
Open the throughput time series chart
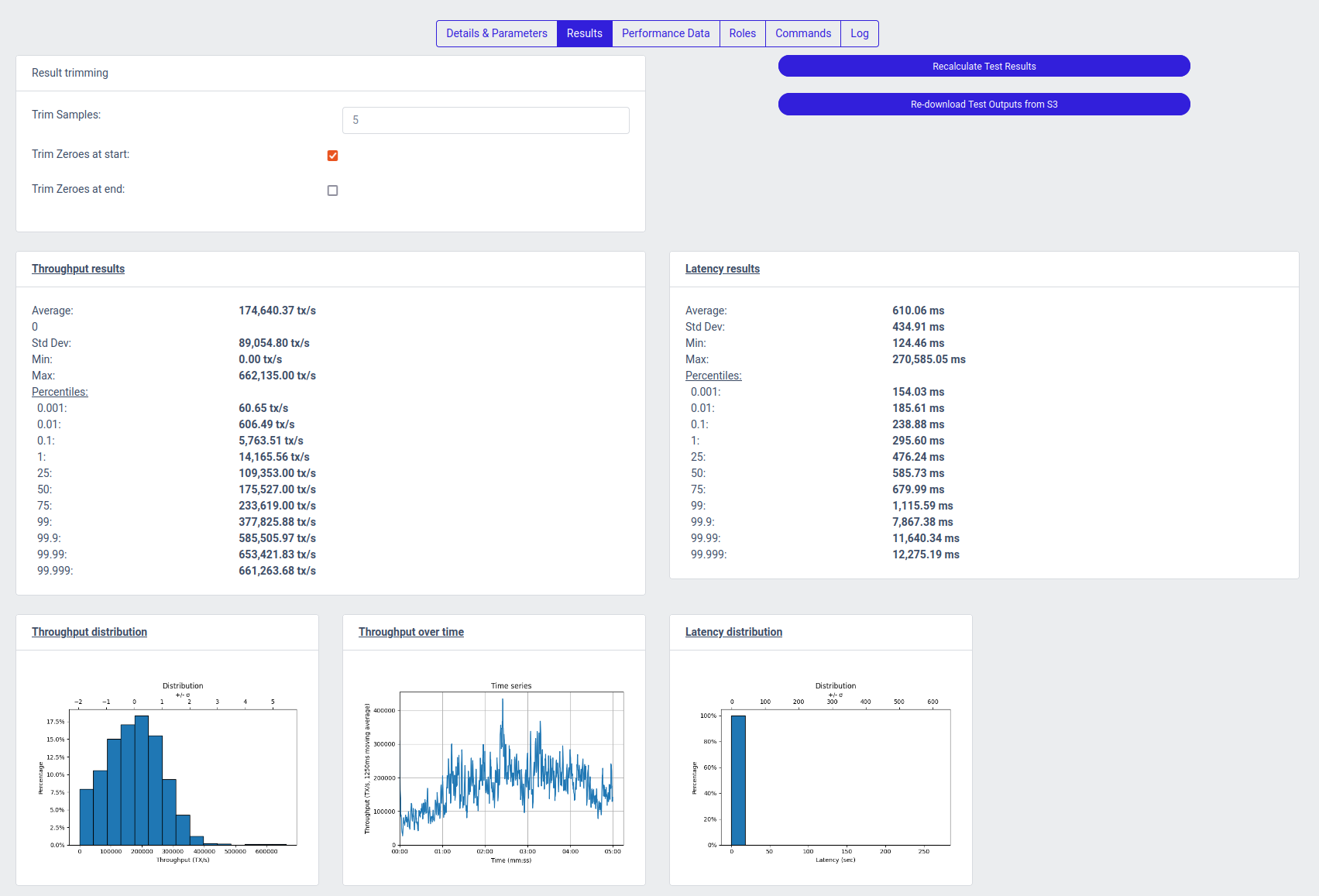coord(494,772)
